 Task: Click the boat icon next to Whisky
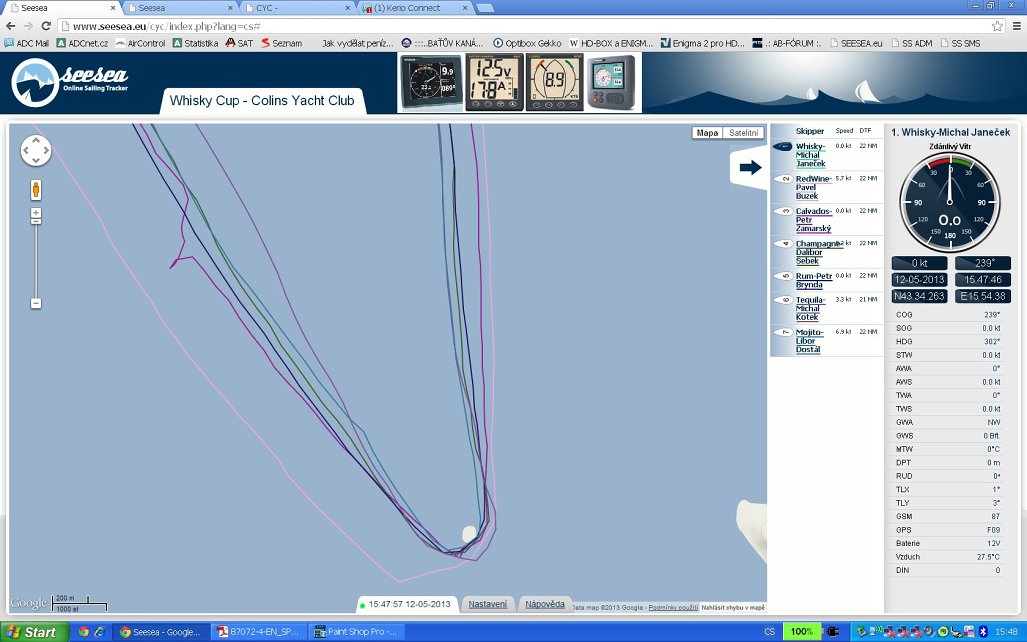click(x=783, y=147)
